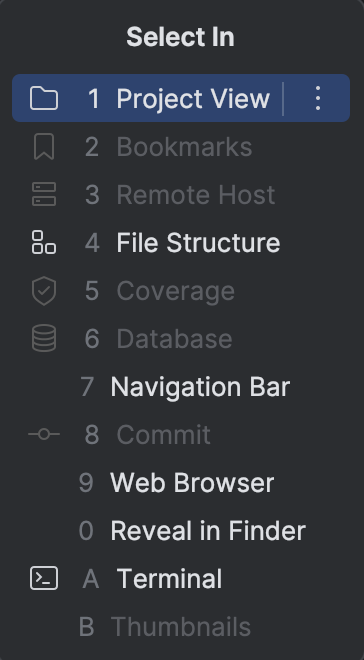Viewport: 364px width, 660px height.
Task: Open the three-dot options for Project View
Action: [318, 98]
